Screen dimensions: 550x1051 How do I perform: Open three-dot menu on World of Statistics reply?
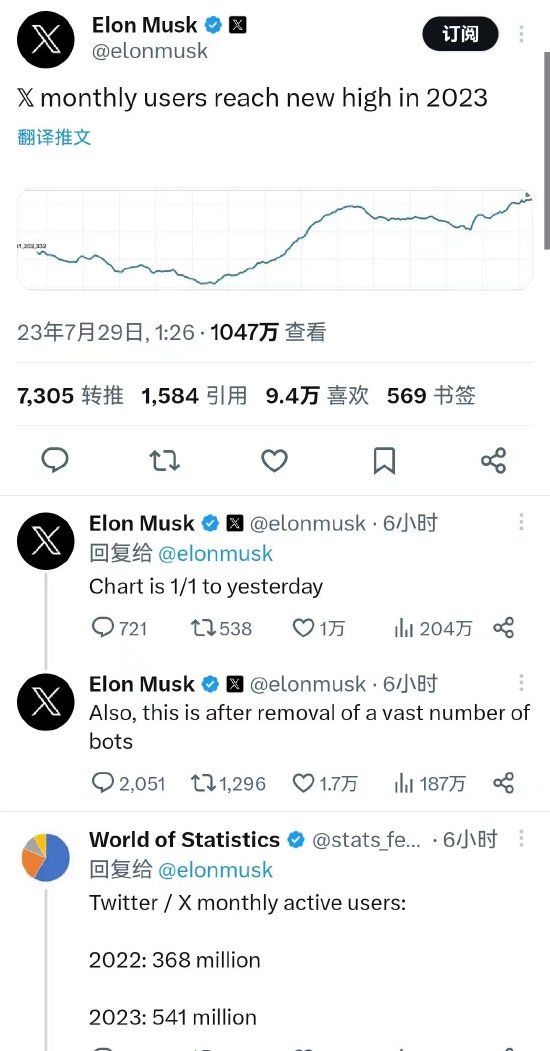pyautogui.click(x=521, y=838)
